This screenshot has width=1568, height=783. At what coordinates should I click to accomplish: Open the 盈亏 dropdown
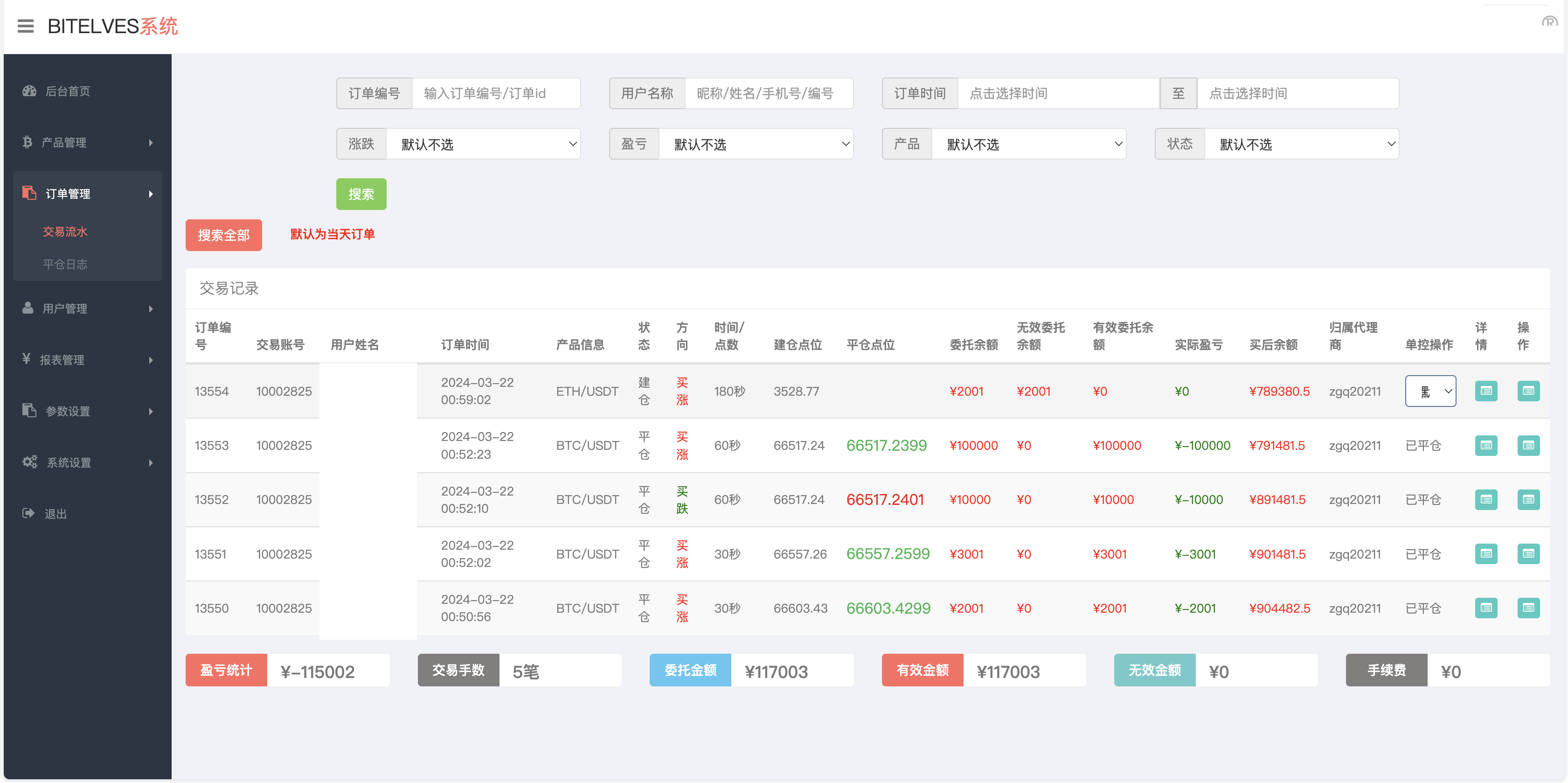(756, 144)
